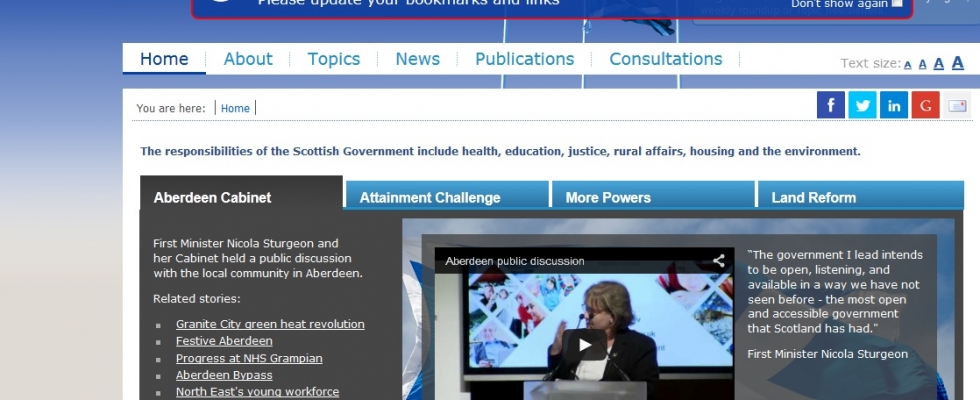Open the About menu

point(248,59)
